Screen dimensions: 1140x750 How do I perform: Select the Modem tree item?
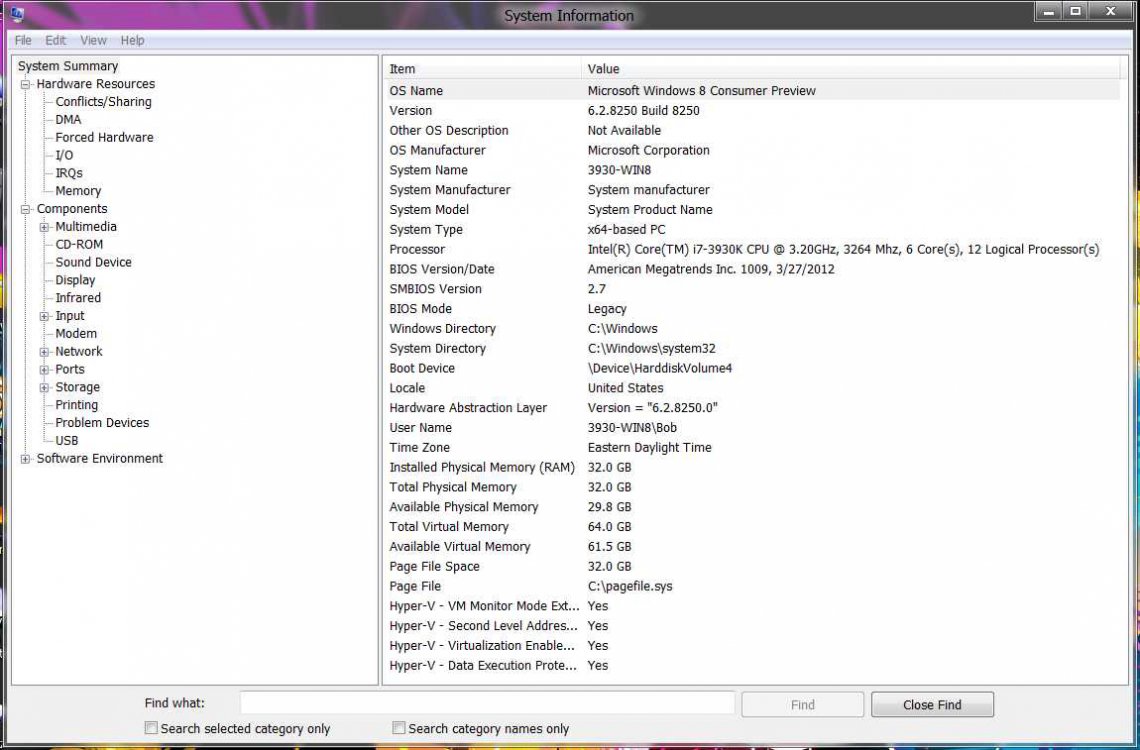tap(76, 334)
